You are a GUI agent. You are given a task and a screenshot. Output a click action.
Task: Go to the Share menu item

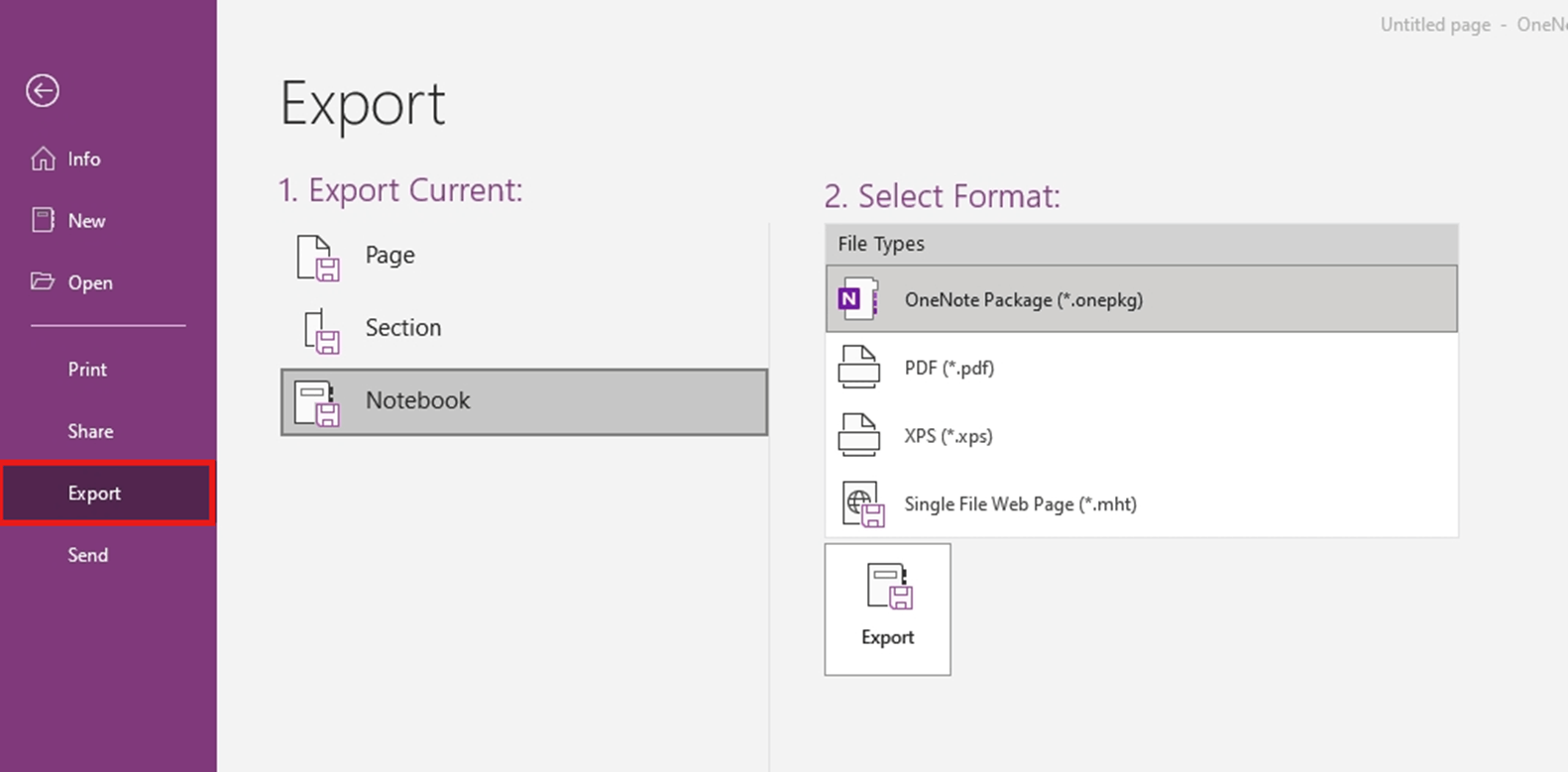90,431
